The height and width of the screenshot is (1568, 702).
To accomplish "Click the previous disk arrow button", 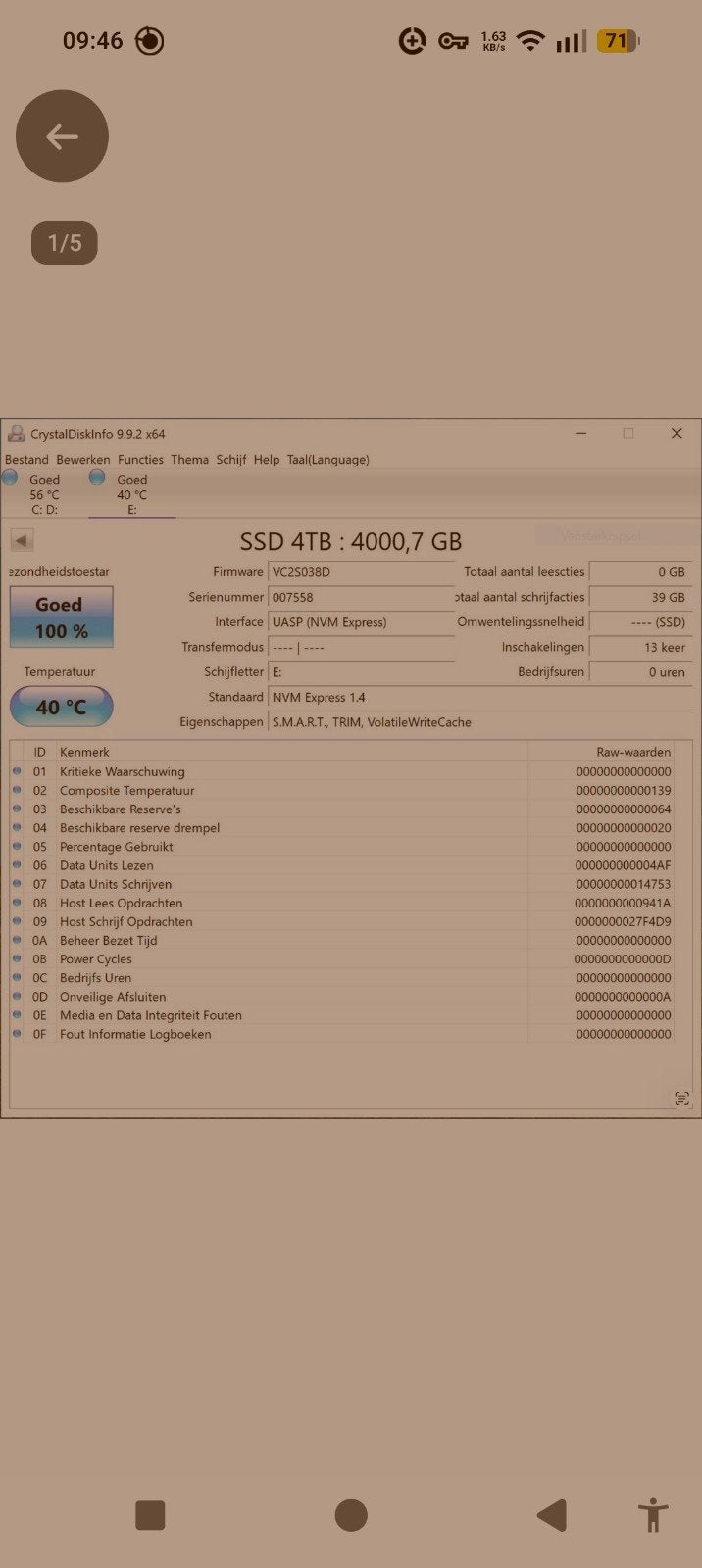I will [x=22, y=540].
